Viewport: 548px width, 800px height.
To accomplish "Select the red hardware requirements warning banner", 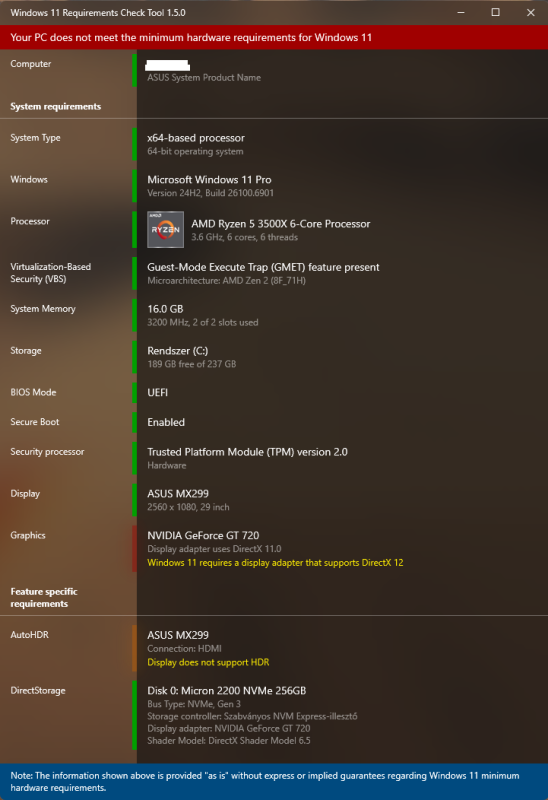I will [x=274, y=37].
